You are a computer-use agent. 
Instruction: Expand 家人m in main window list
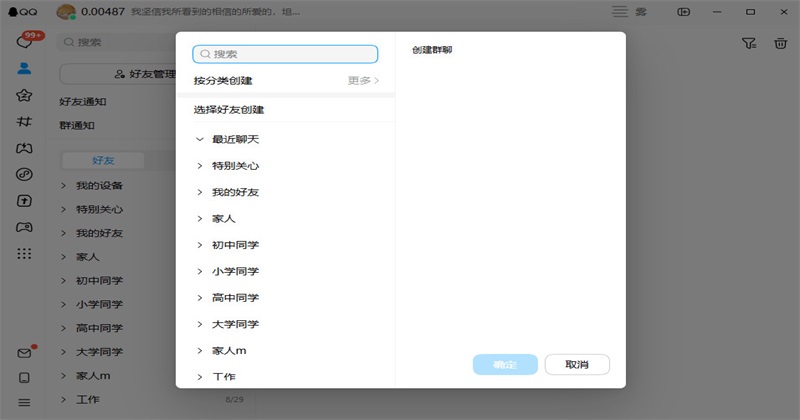tap(64, 376)
